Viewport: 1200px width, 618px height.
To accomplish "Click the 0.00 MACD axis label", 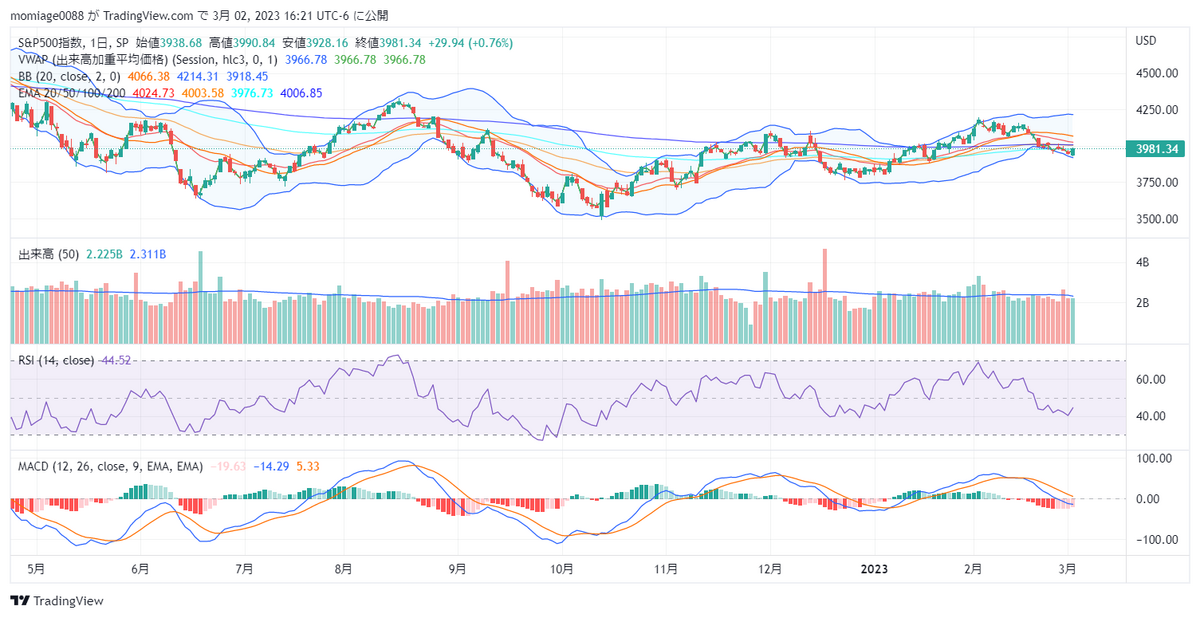I will (1150, 499).
